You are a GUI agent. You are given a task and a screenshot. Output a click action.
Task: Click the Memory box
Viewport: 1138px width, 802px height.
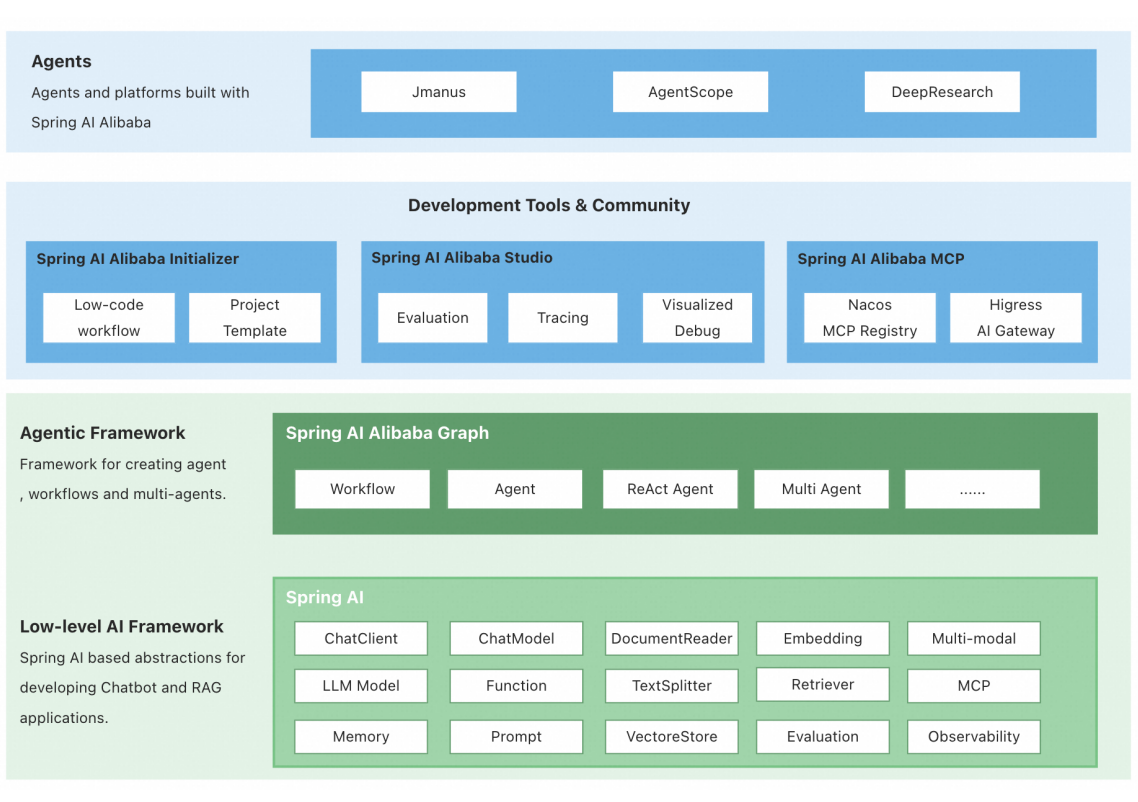(361, 736)
